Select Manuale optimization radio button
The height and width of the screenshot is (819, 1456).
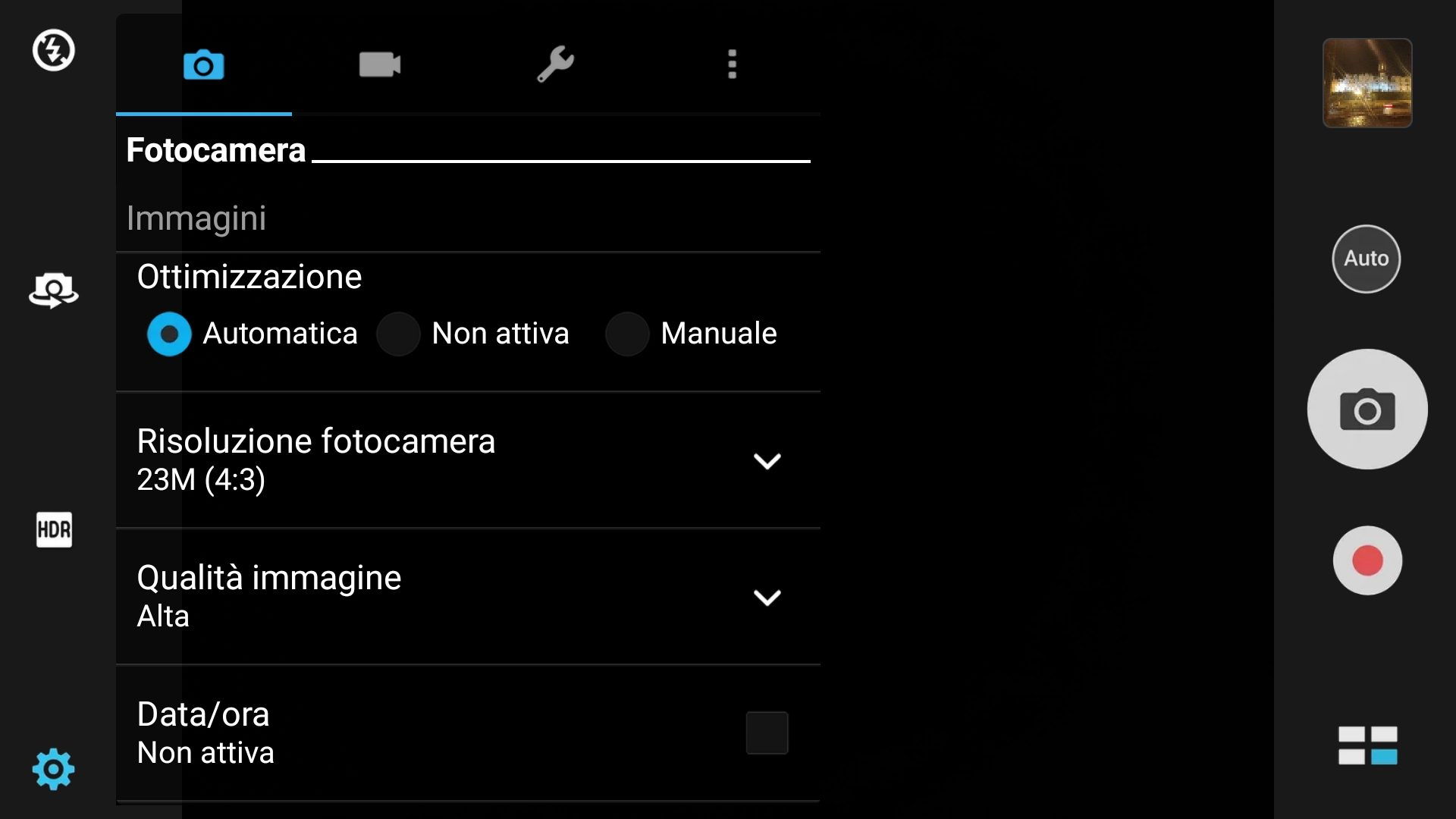click(627, 334)
